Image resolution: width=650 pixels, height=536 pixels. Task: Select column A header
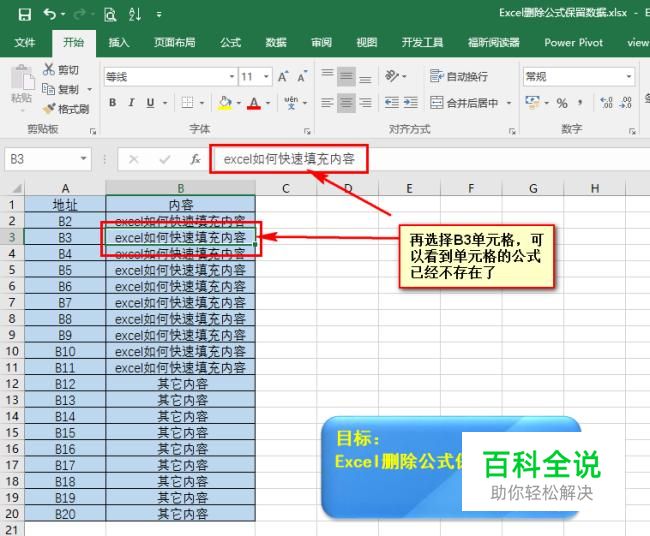coord(65,189)
